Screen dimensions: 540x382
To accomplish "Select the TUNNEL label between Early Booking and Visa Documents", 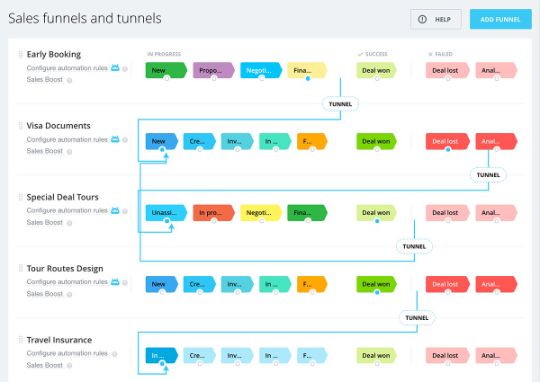I will coord(340,104).
